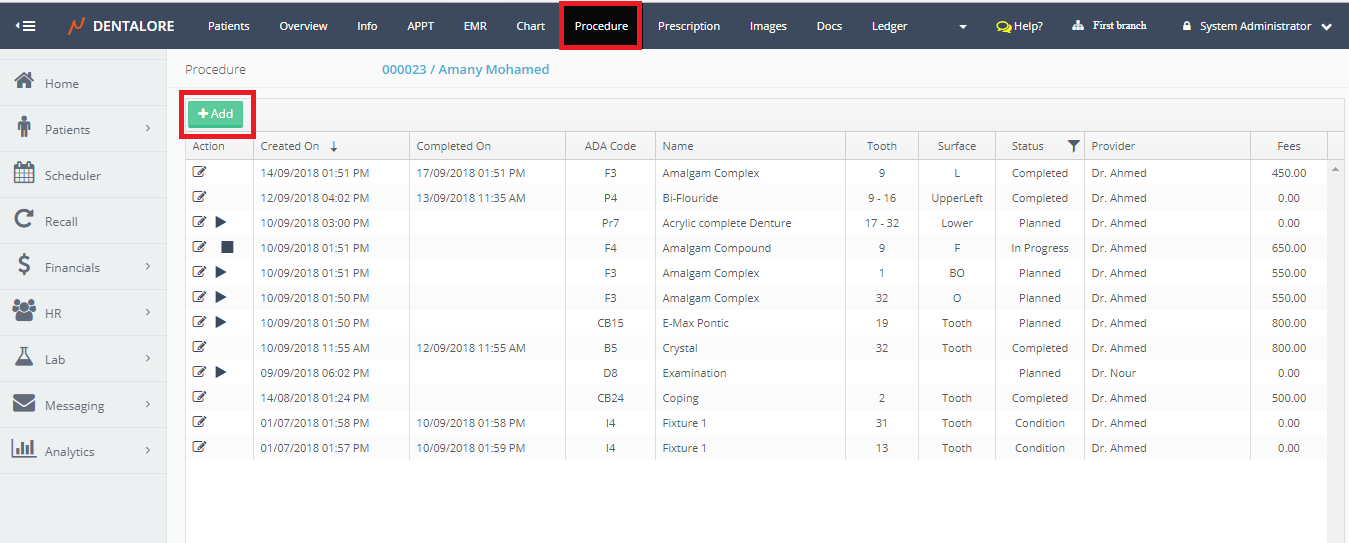Image resolution: width=1349 pixels, height=543 pixels.
Task: Switch to the Prescription tab
Action: [x=688, y=26]
